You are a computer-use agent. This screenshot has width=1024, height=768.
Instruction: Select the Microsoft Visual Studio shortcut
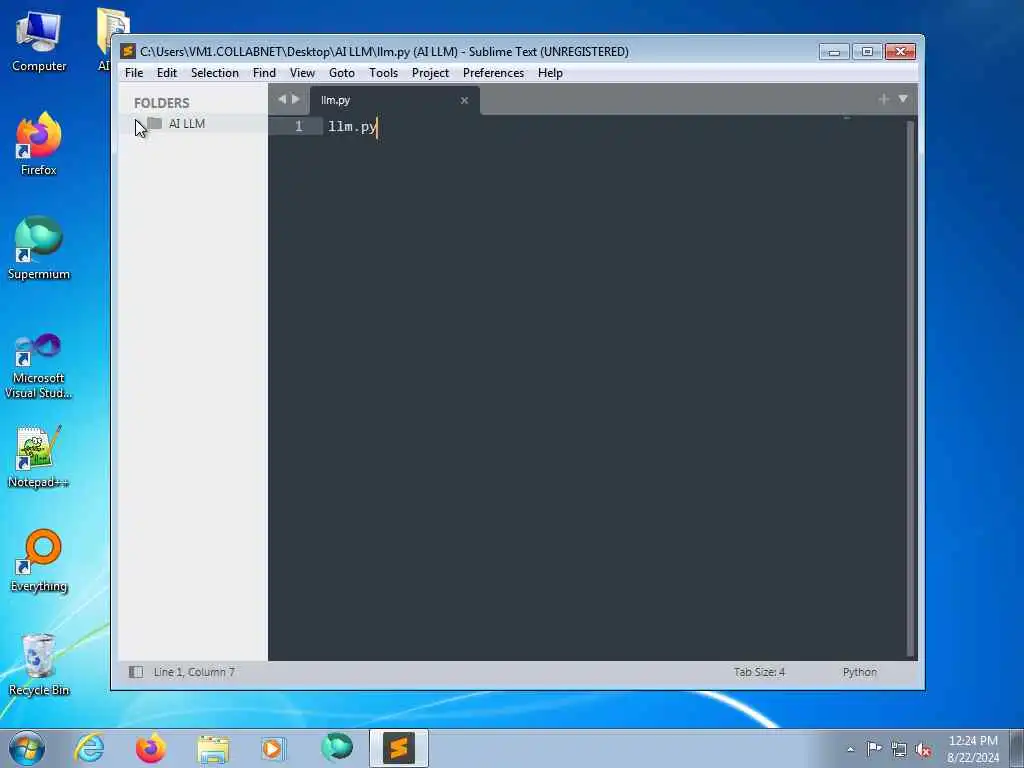39,366
